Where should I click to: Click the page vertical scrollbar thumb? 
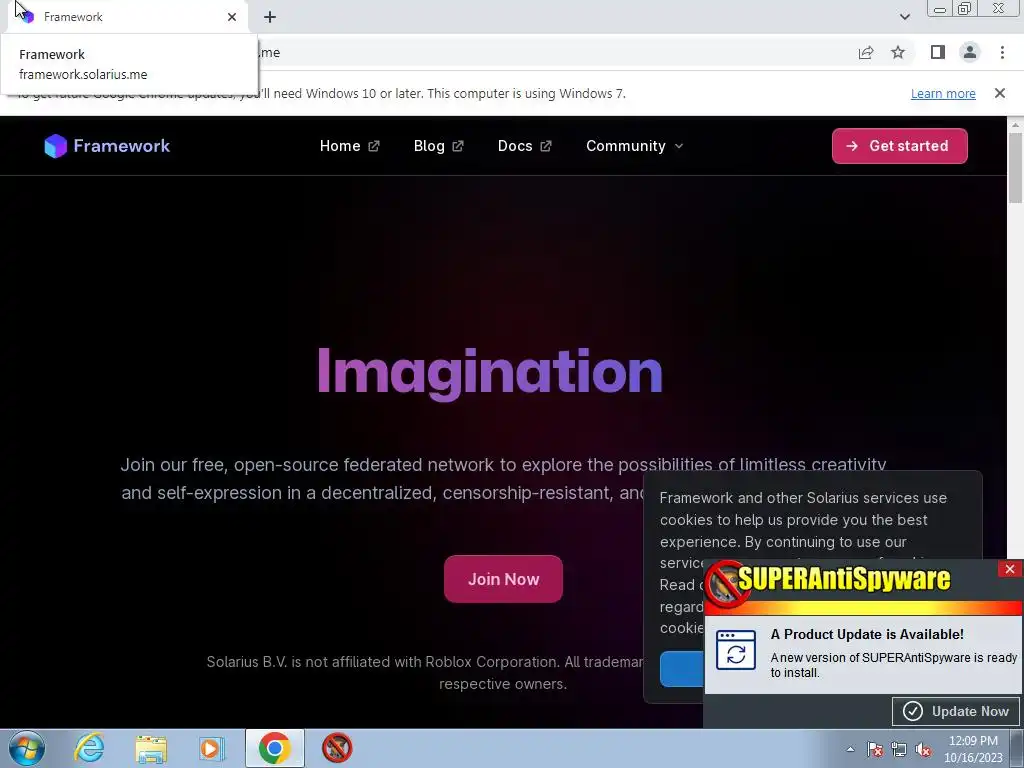(x=1015, y=167)
